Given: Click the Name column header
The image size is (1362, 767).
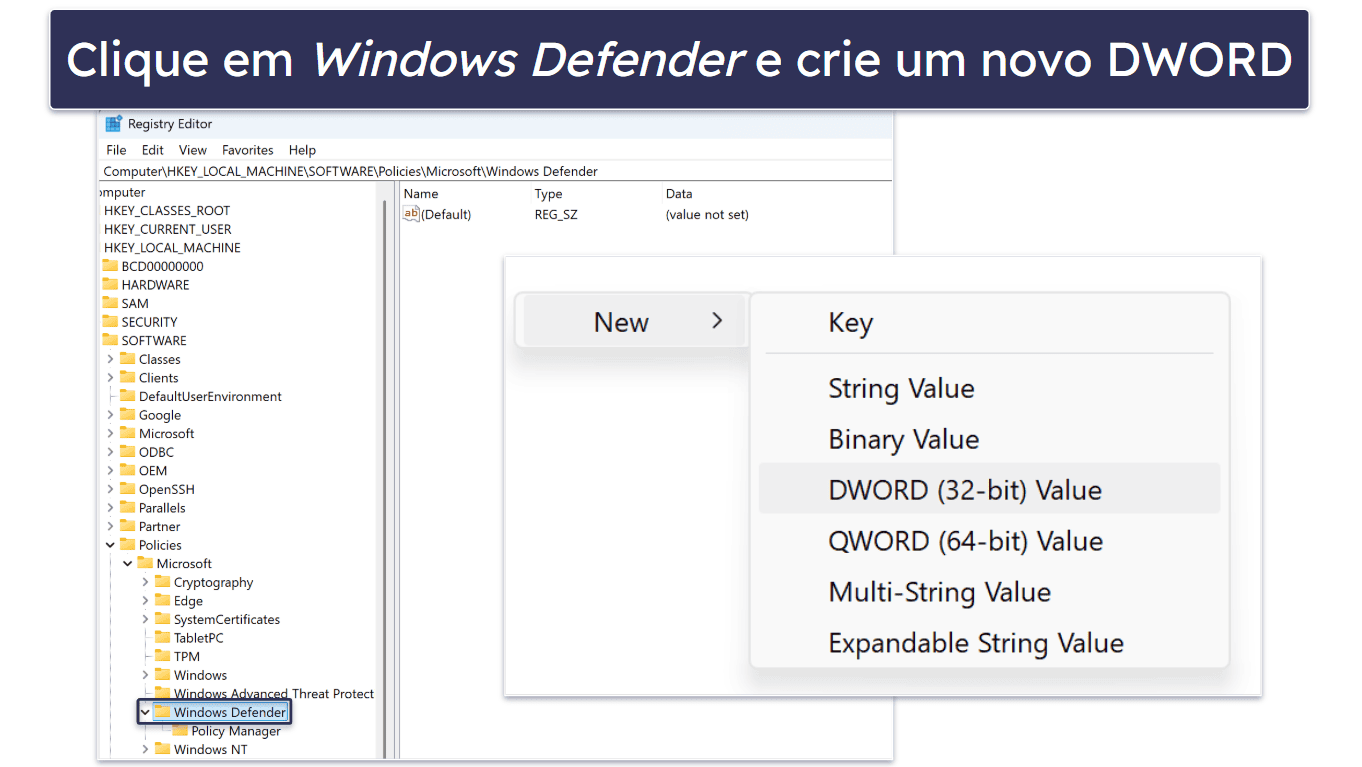Looking at the screenshot, I should point(421,194).
